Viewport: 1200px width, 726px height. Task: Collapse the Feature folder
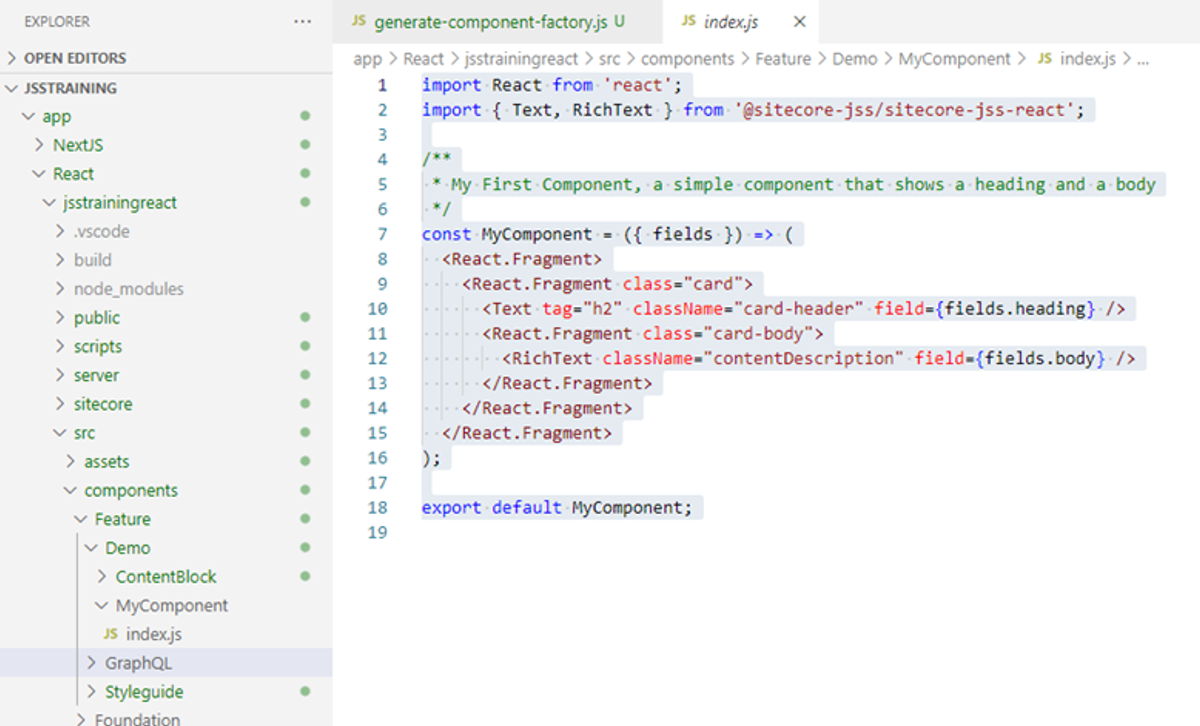click(x=82, y=519)
